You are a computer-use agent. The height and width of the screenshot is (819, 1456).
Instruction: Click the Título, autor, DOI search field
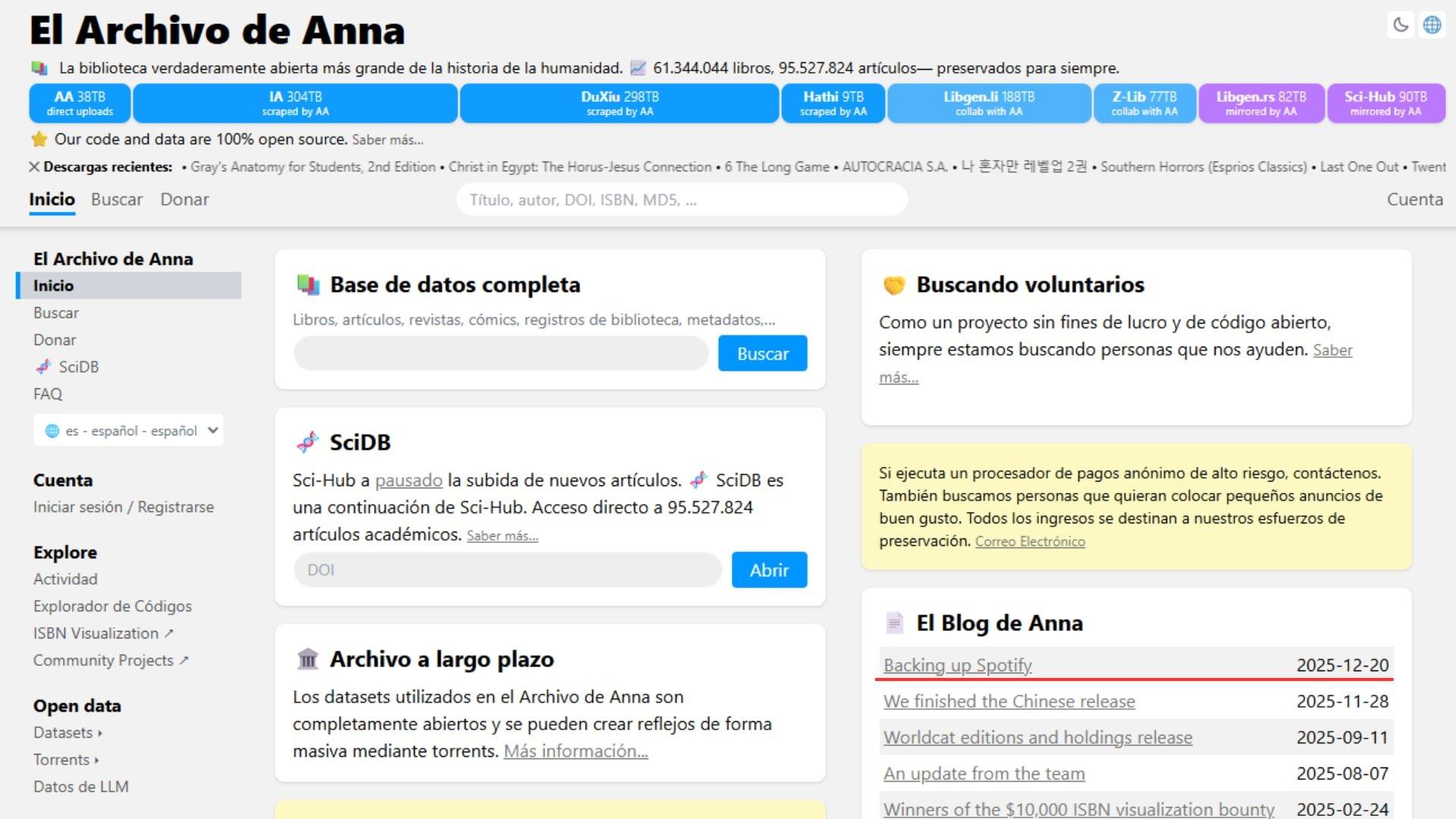coord(681,199)
